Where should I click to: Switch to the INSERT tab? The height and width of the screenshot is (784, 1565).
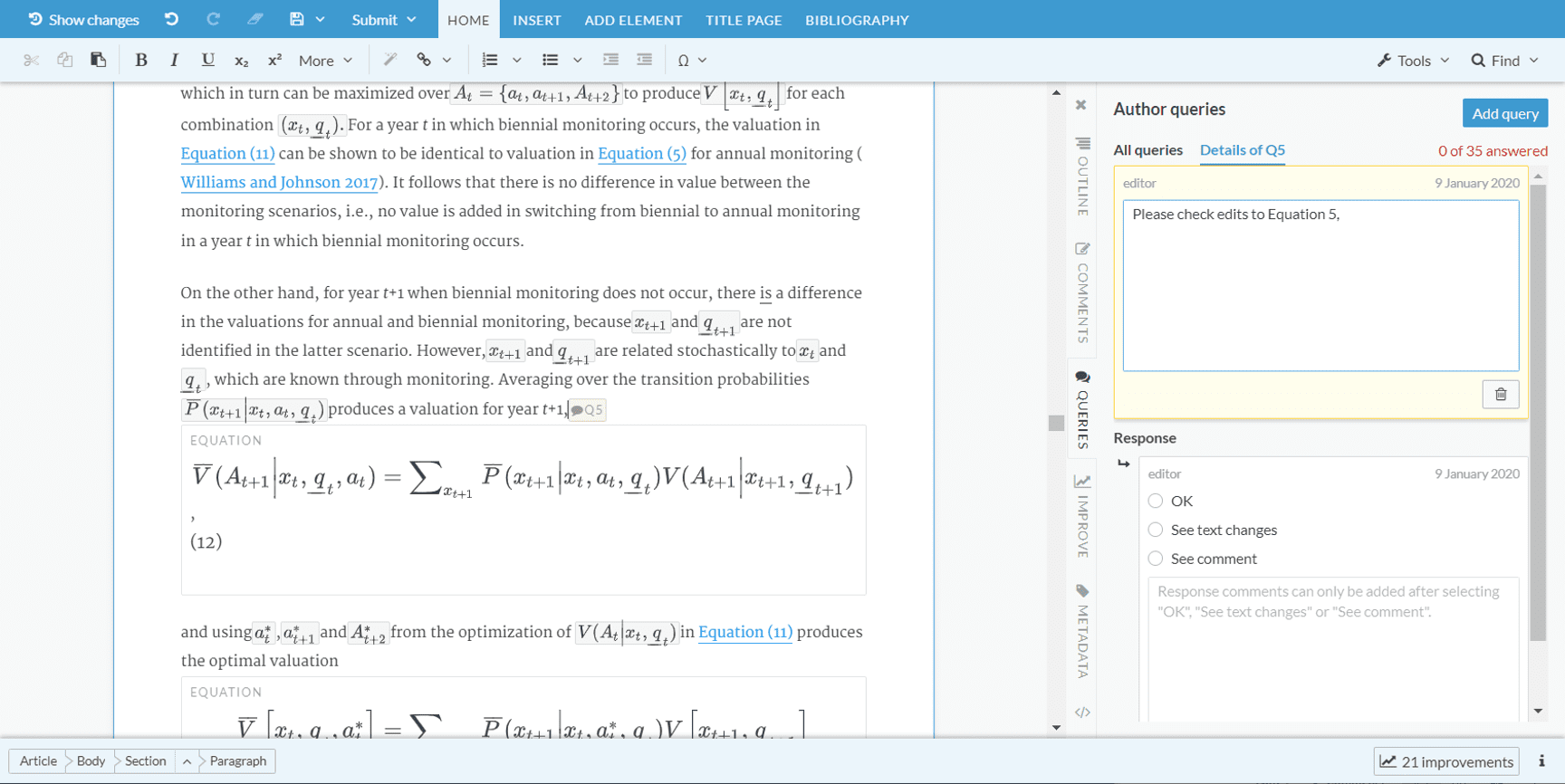[x=537, y=20]
